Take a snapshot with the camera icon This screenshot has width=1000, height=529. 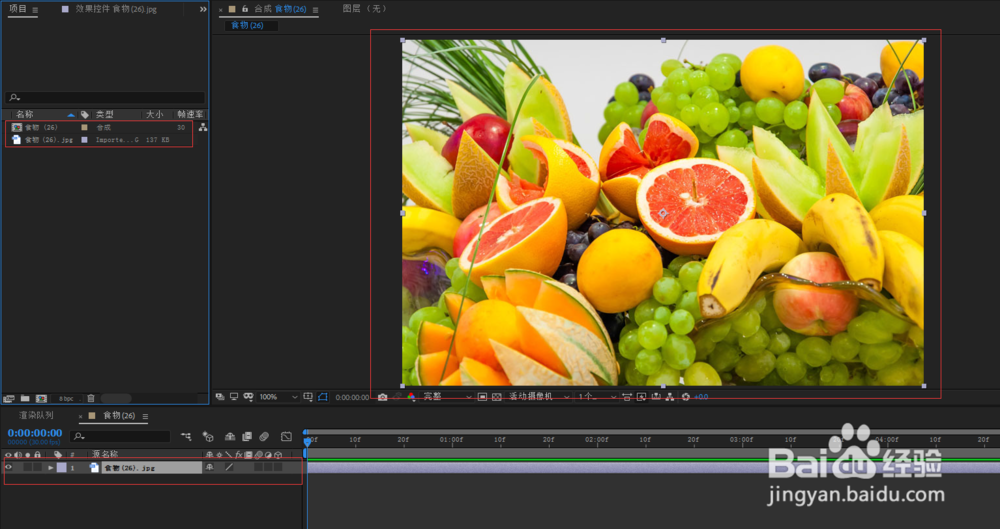(x=382, y=397)
